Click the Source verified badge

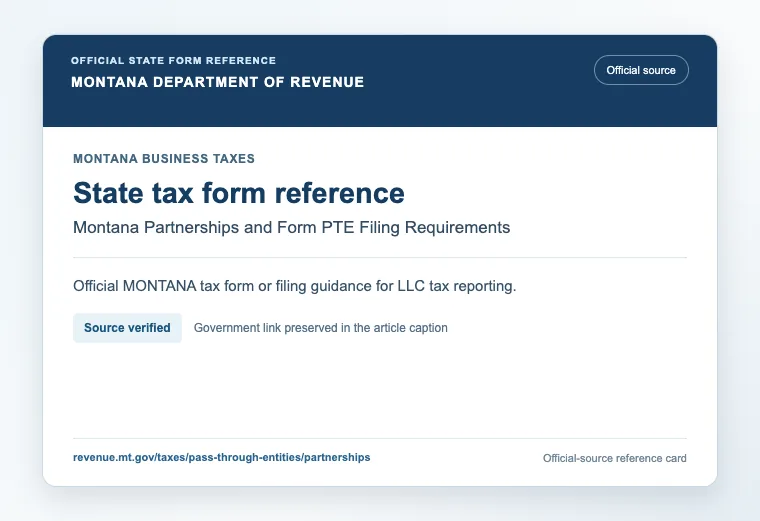(x=127, y=328)
